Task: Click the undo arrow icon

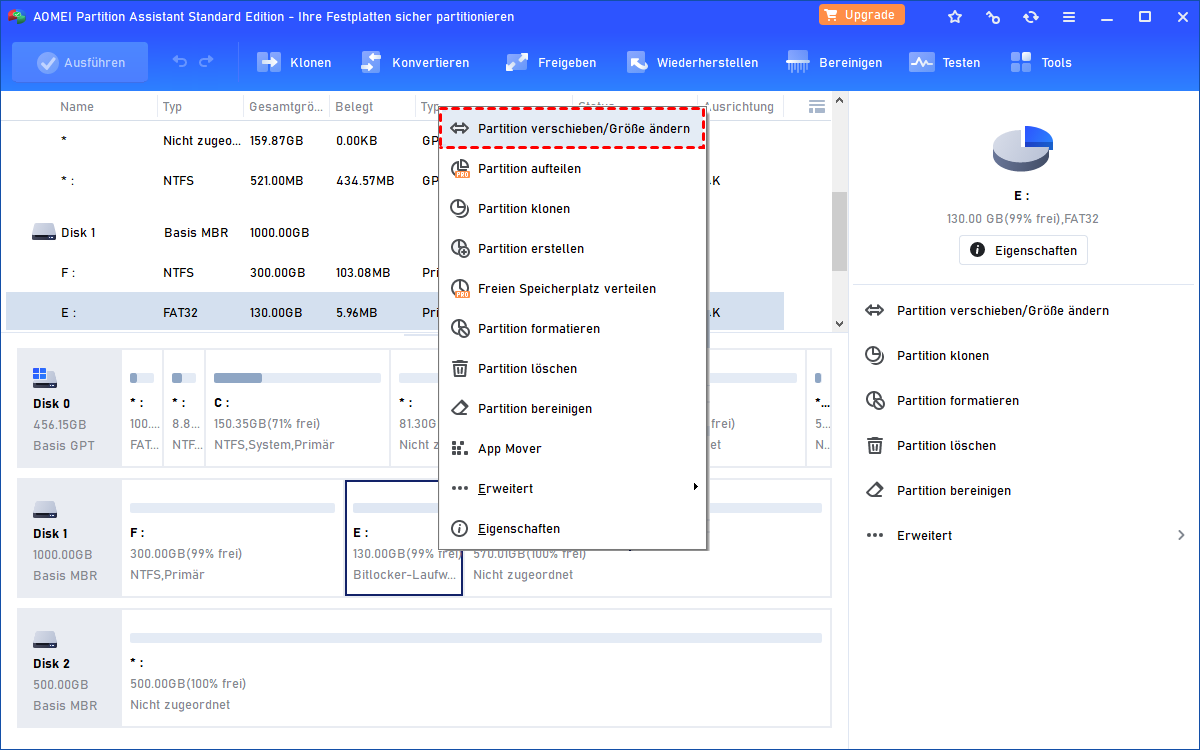Action: click(180, 62)
